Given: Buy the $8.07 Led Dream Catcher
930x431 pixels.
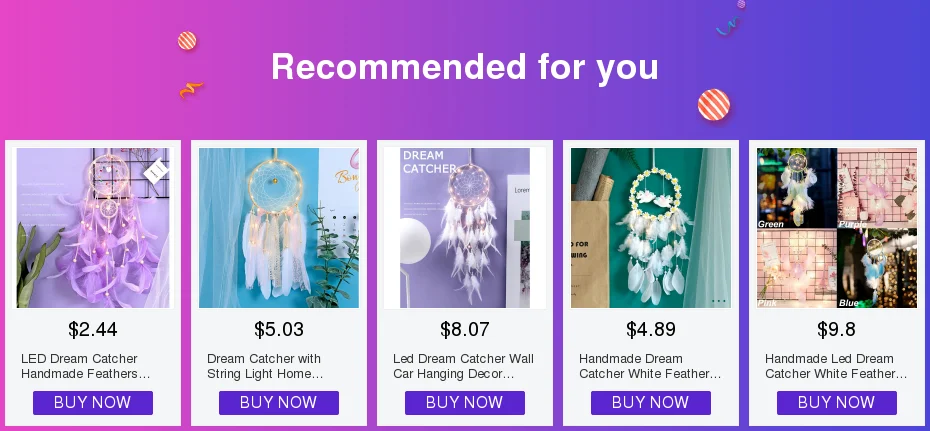Looking at the screenshot, I should 465,403.
